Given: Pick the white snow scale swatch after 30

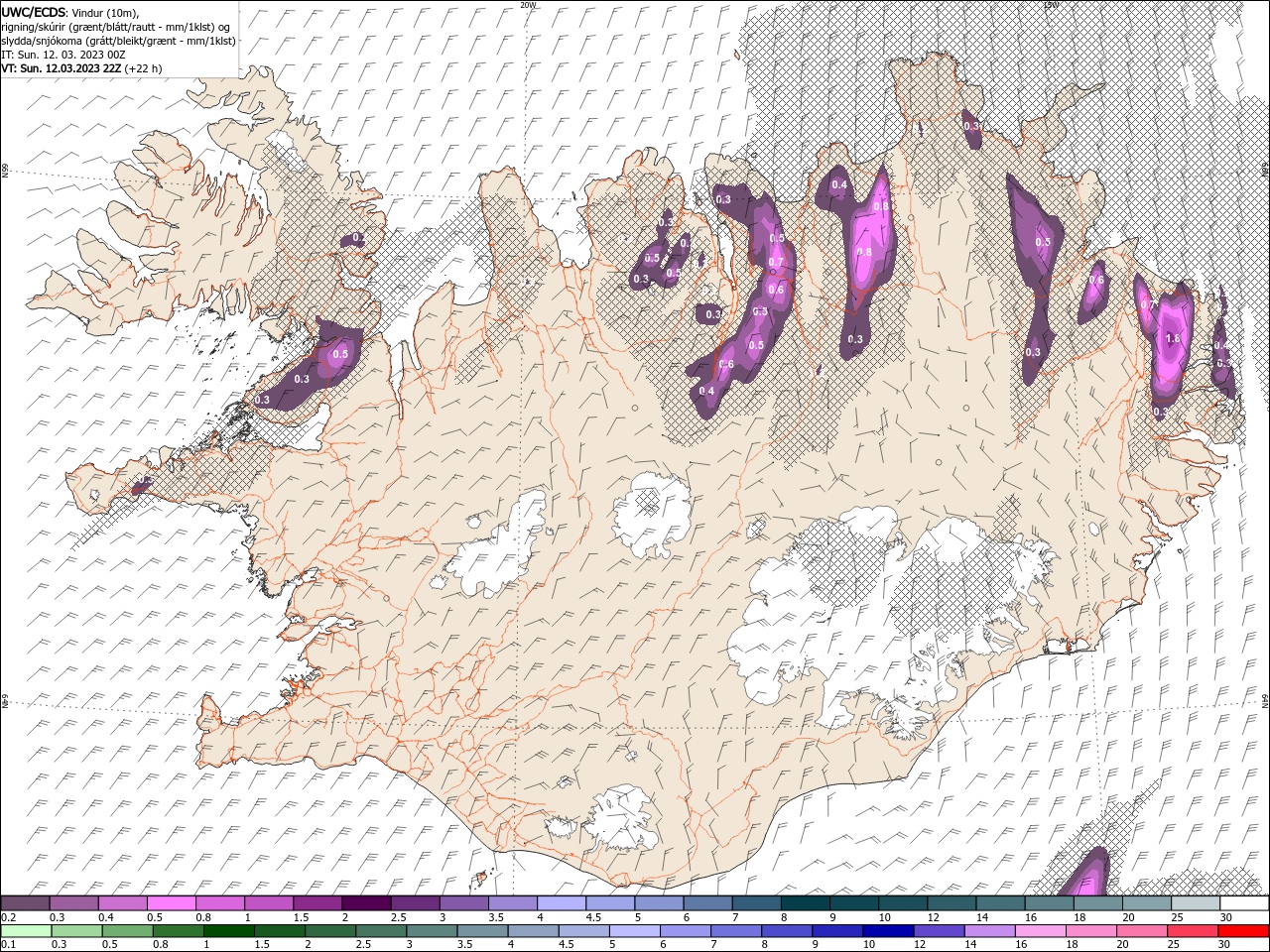Looking at the screenshot, I should pos(1244,903).
